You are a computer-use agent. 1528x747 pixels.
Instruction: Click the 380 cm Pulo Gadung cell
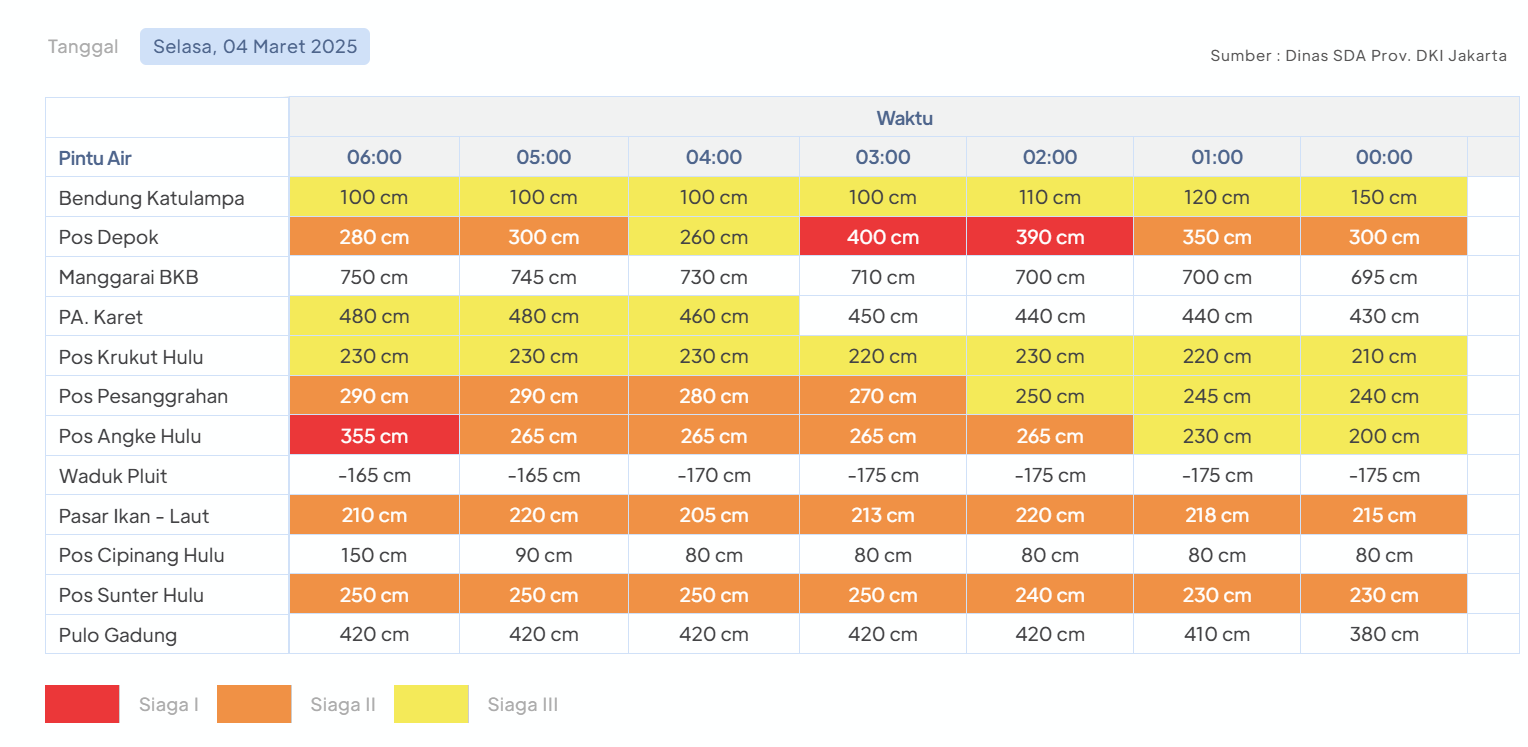[1384, 634]
